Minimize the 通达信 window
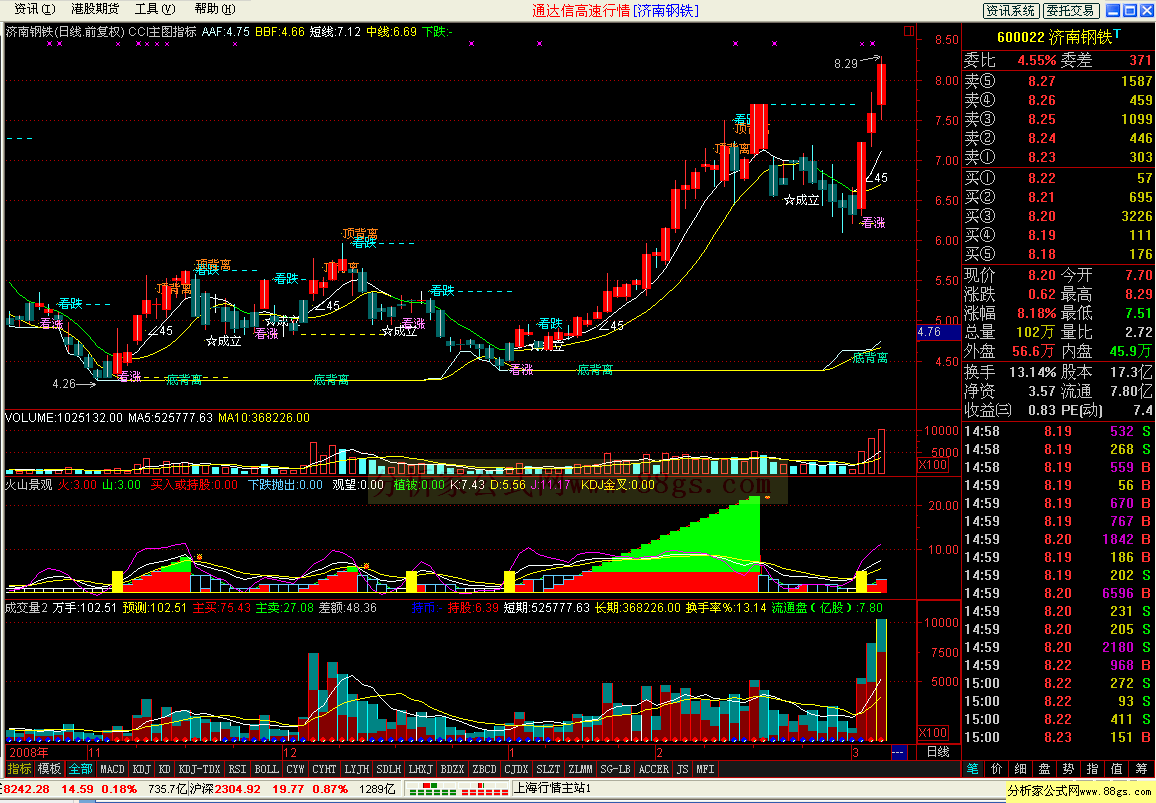The height and width of the screenshot is (803, 1156). coord(1113,10)
